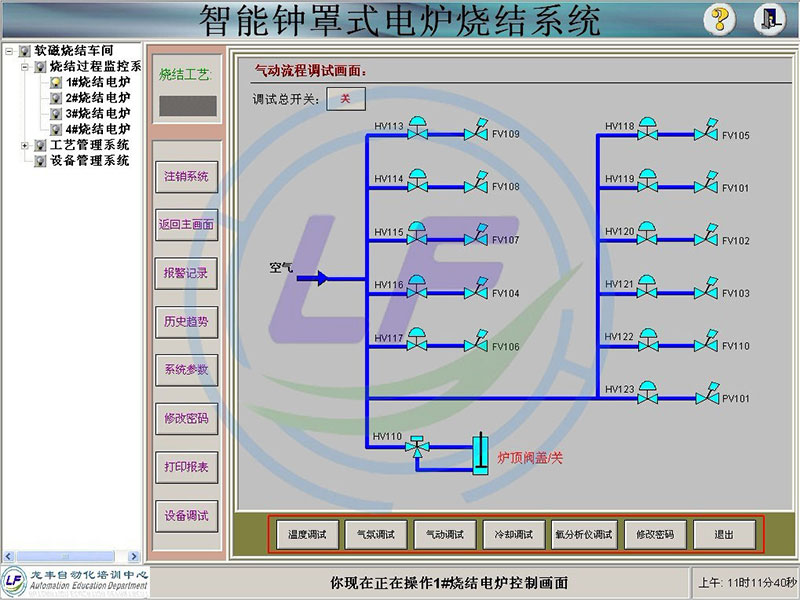Click the furnace top cylinder icon
This screenshot has height=600, width=800.
tap(481, 456)
